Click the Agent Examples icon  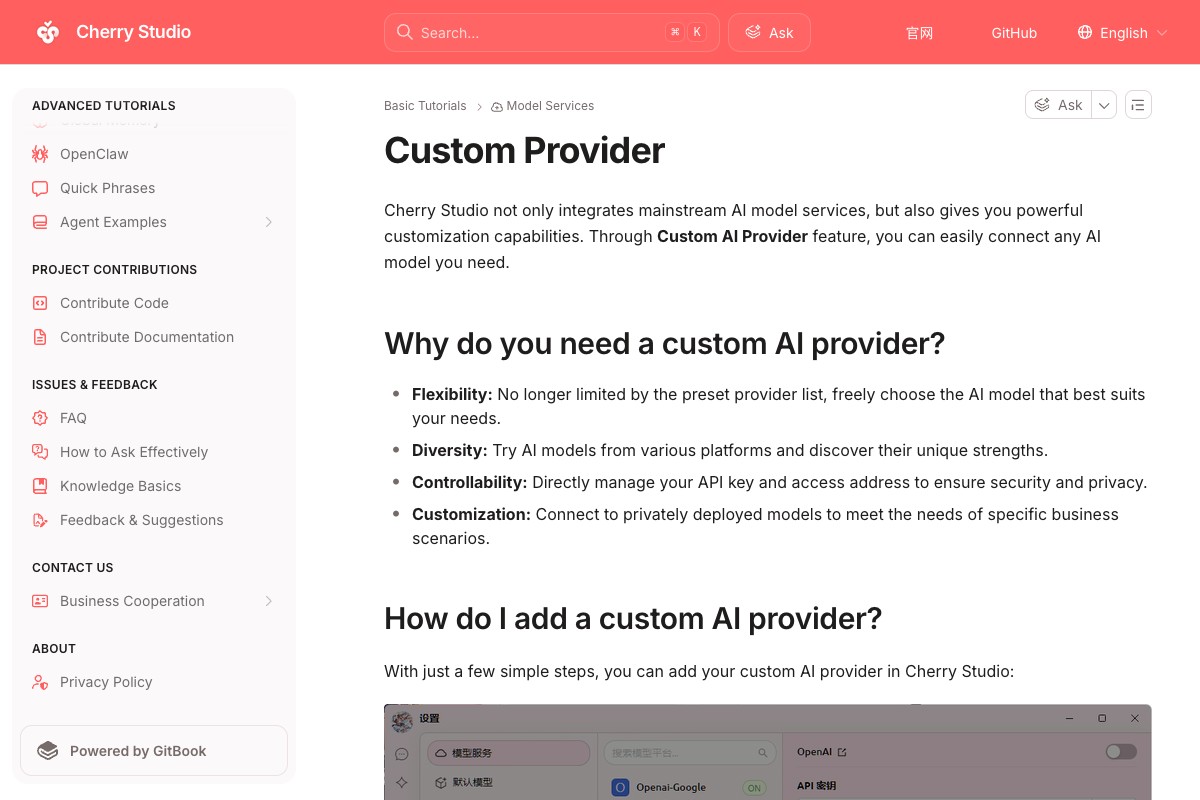click(40, 222)
